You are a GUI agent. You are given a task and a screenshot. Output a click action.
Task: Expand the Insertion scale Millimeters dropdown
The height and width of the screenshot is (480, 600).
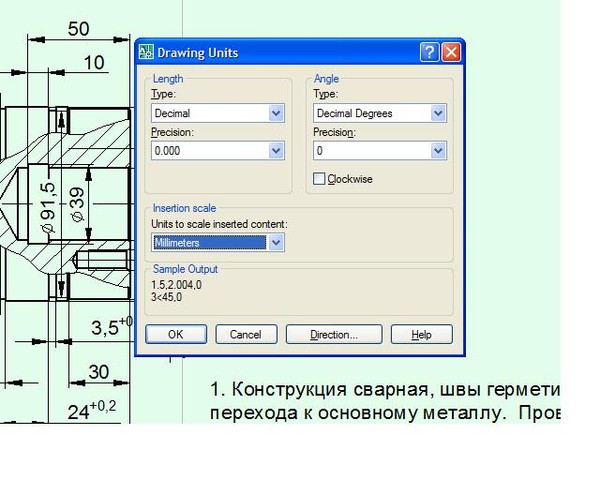click(x=218, y=243)
